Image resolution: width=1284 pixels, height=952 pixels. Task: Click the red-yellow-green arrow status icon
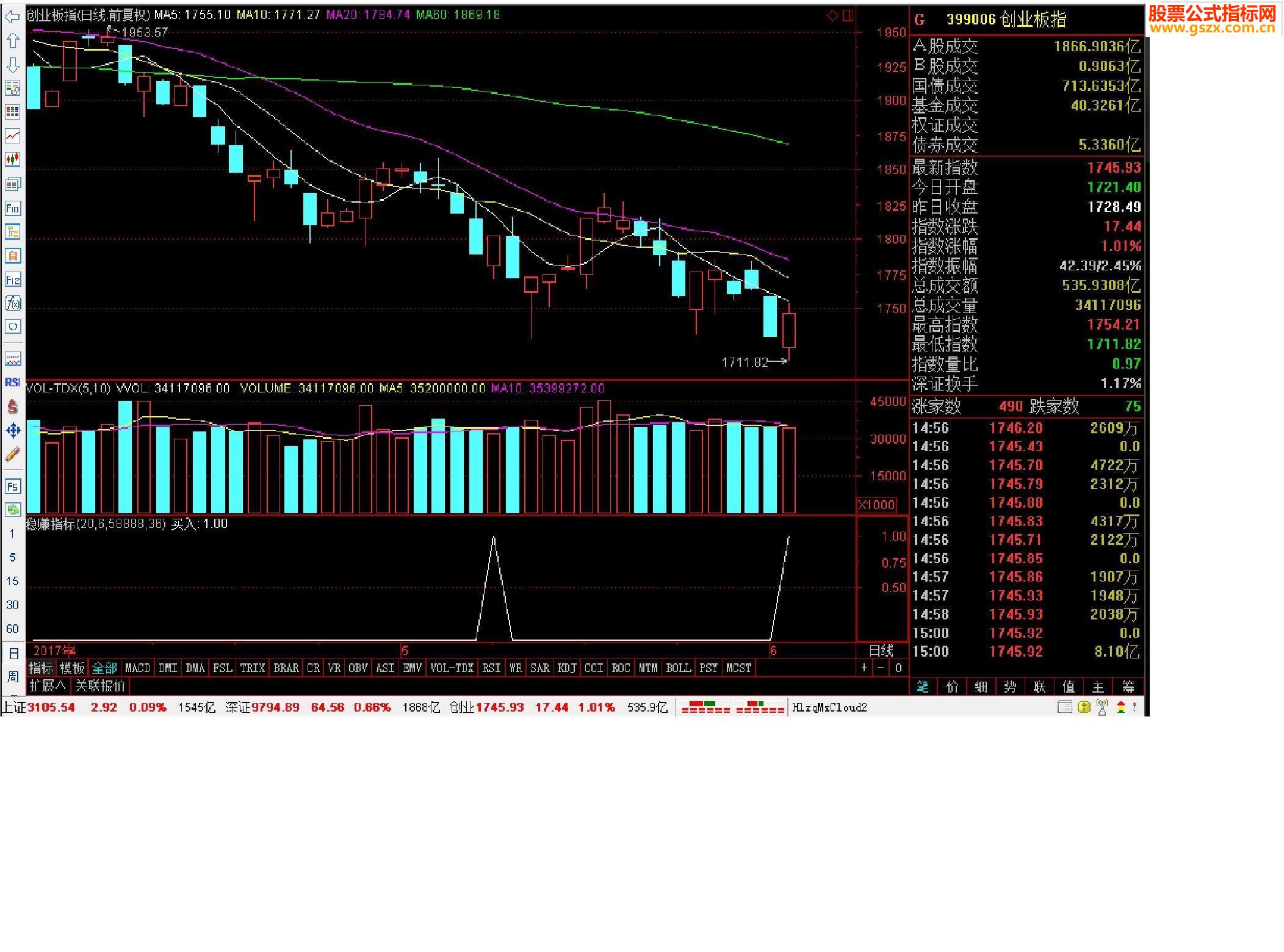click(x=1121, y=707)
